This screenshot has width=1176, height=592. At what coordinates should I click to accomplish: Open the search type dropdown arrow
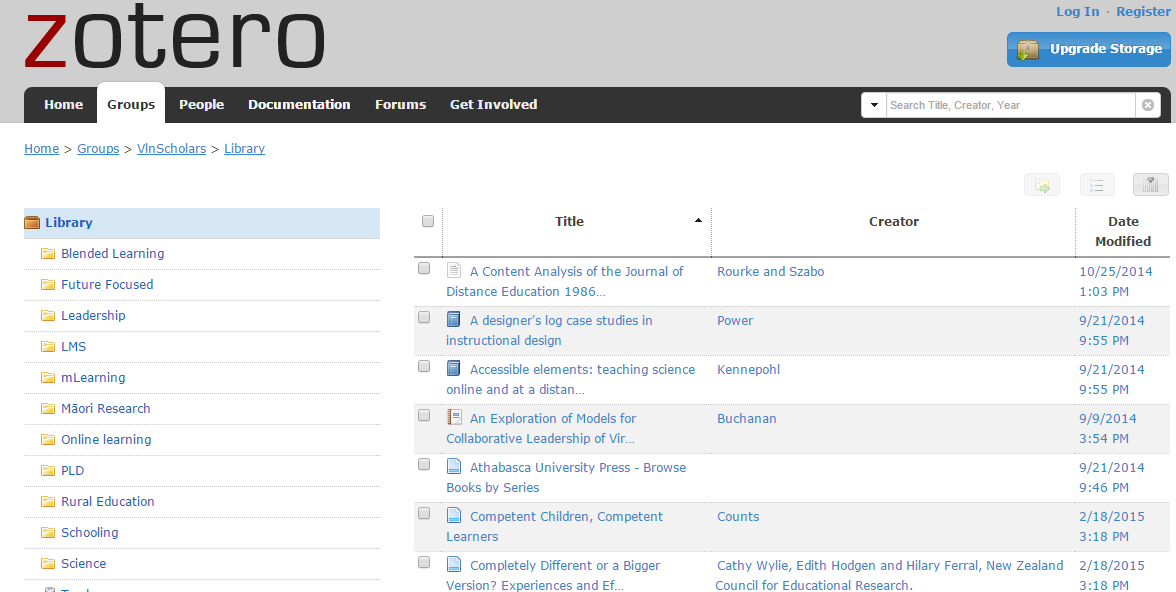point(873,104)
